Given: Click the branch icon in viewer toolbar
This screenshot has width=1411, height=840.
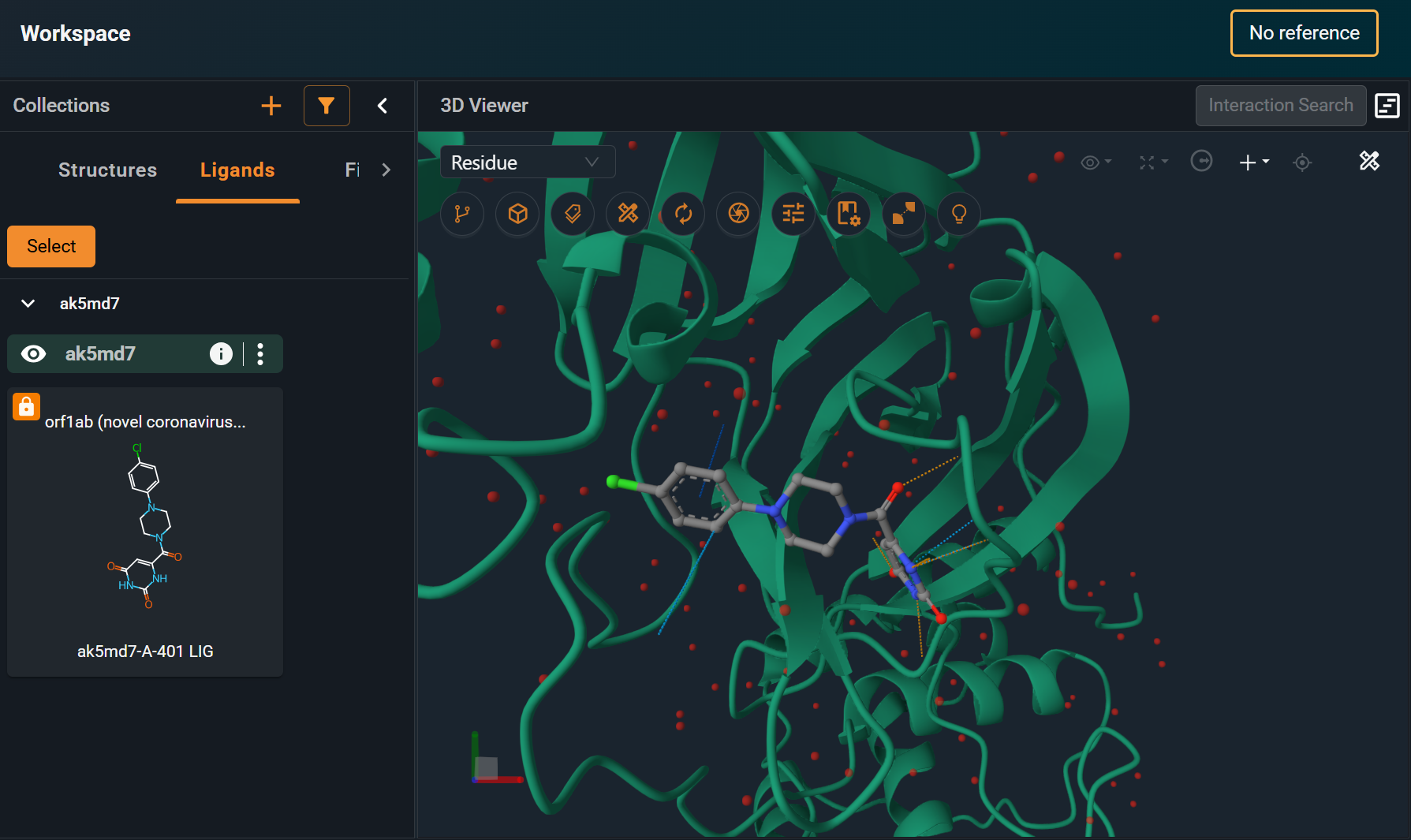Looking at the screenshot, I should point(462,214).
